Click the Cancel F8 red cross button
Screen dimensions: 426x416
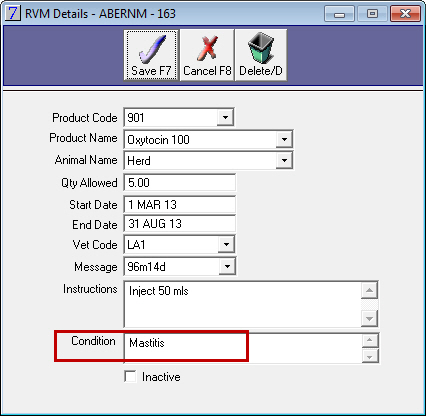coord(207,55)
